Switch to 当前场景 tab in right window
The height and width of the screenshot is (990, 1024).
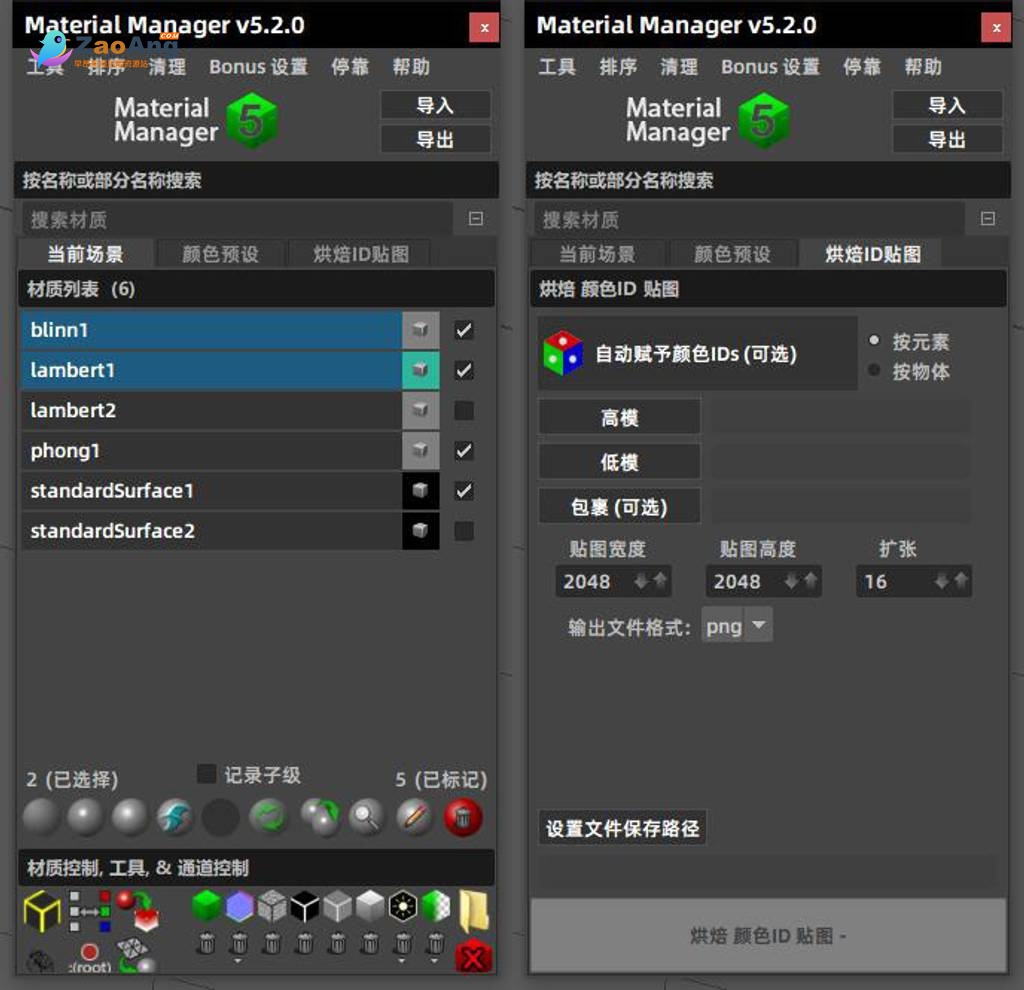(x=597, y=254)
